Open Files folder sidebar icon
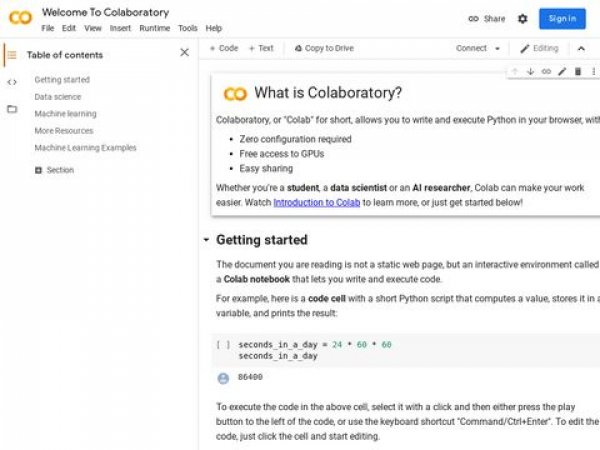 point(12,109)
